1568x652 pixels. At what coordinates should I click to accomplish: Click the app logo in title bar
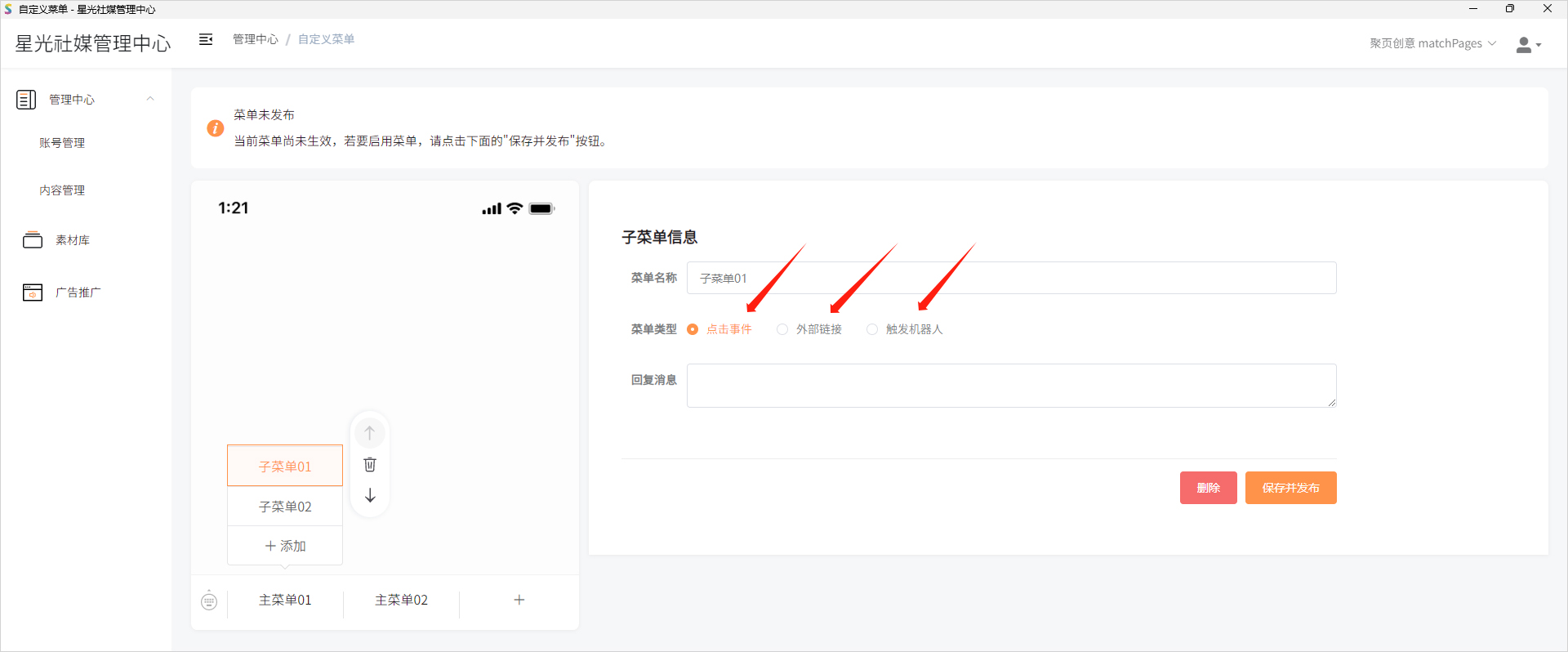point(8,9)
